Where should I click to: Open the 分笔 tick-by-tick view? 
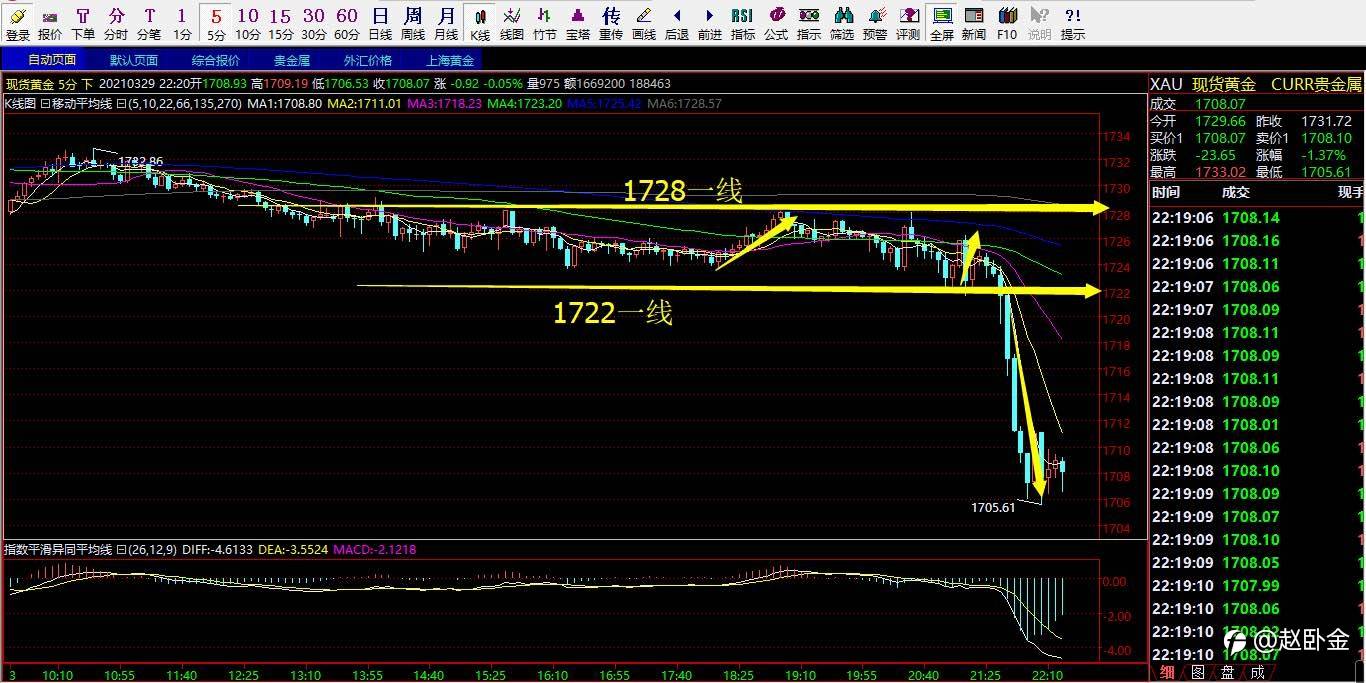[x=149, y=22]
